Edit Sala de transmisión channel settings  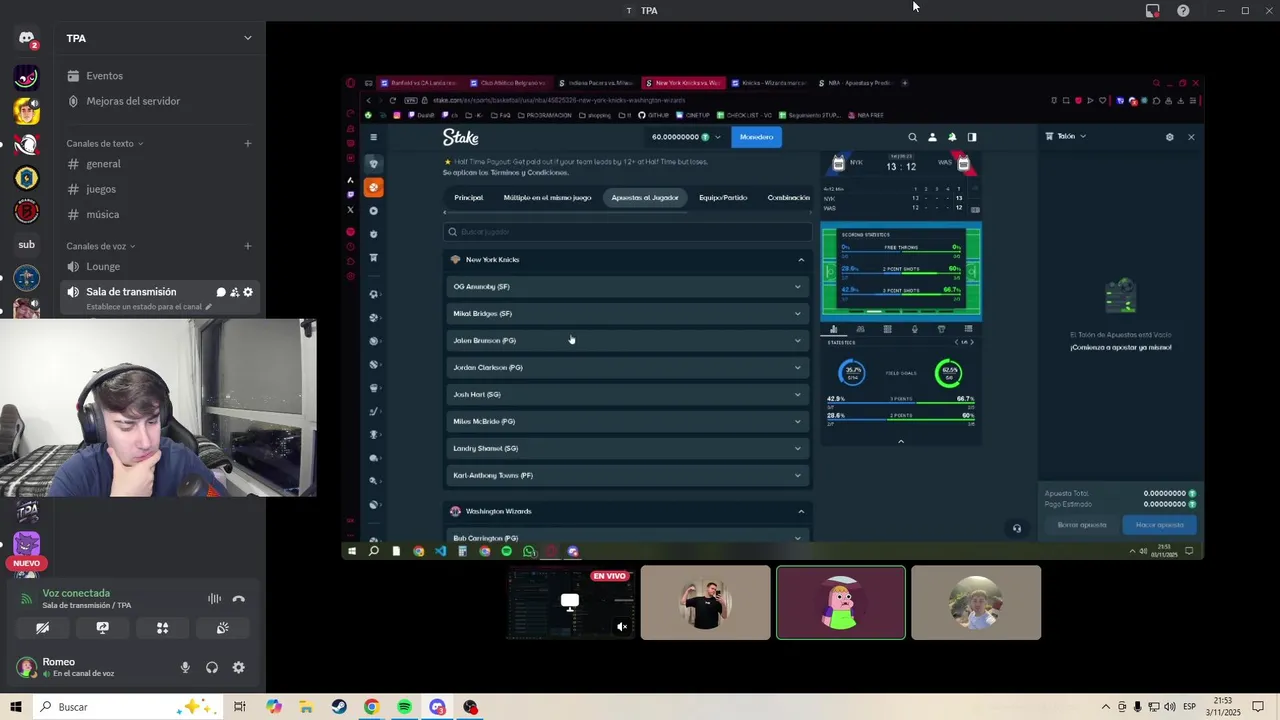pyautogui.click(x=248, y=292)
